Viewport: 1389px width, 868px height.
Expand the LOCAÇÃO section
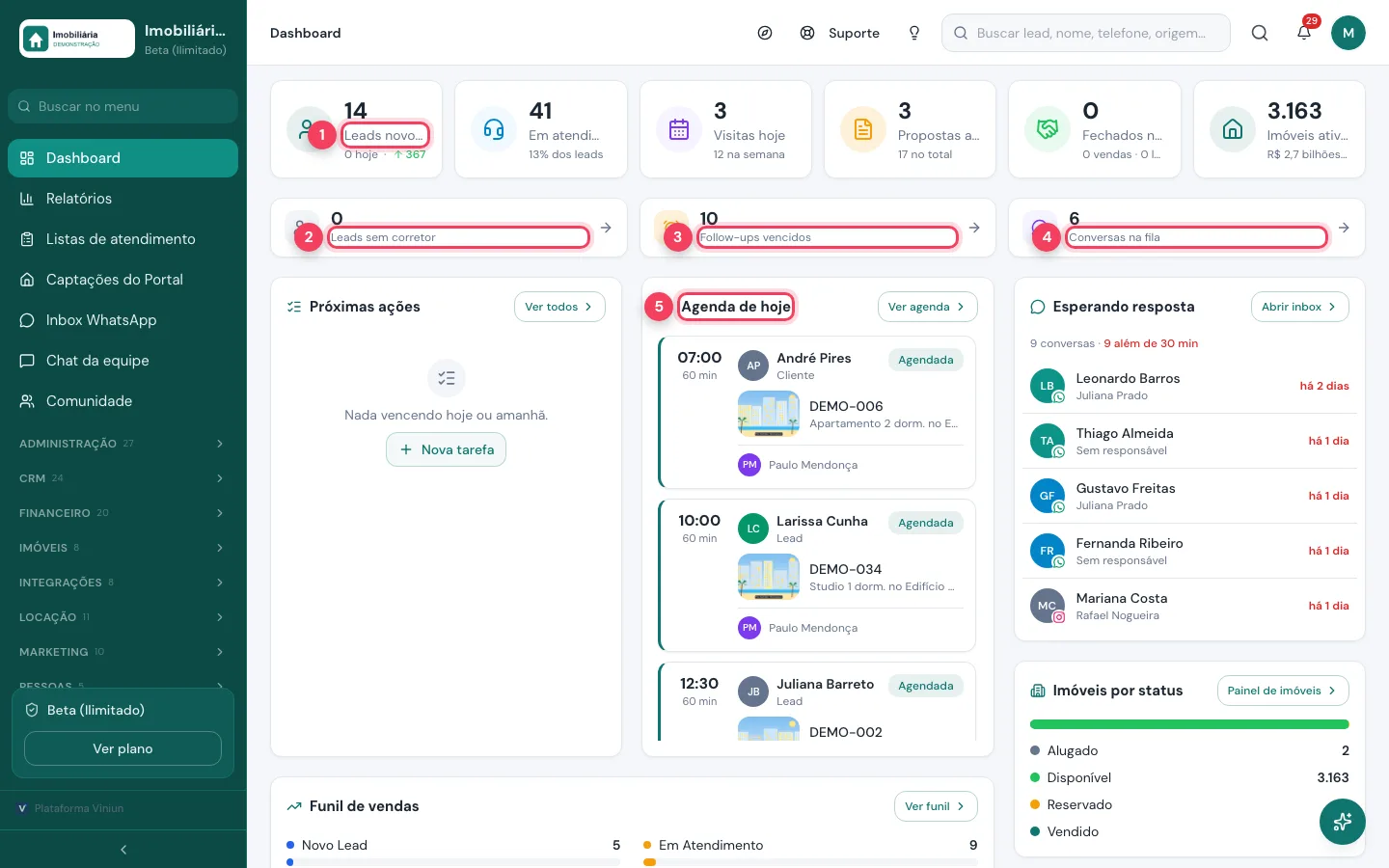pos(123,617)
